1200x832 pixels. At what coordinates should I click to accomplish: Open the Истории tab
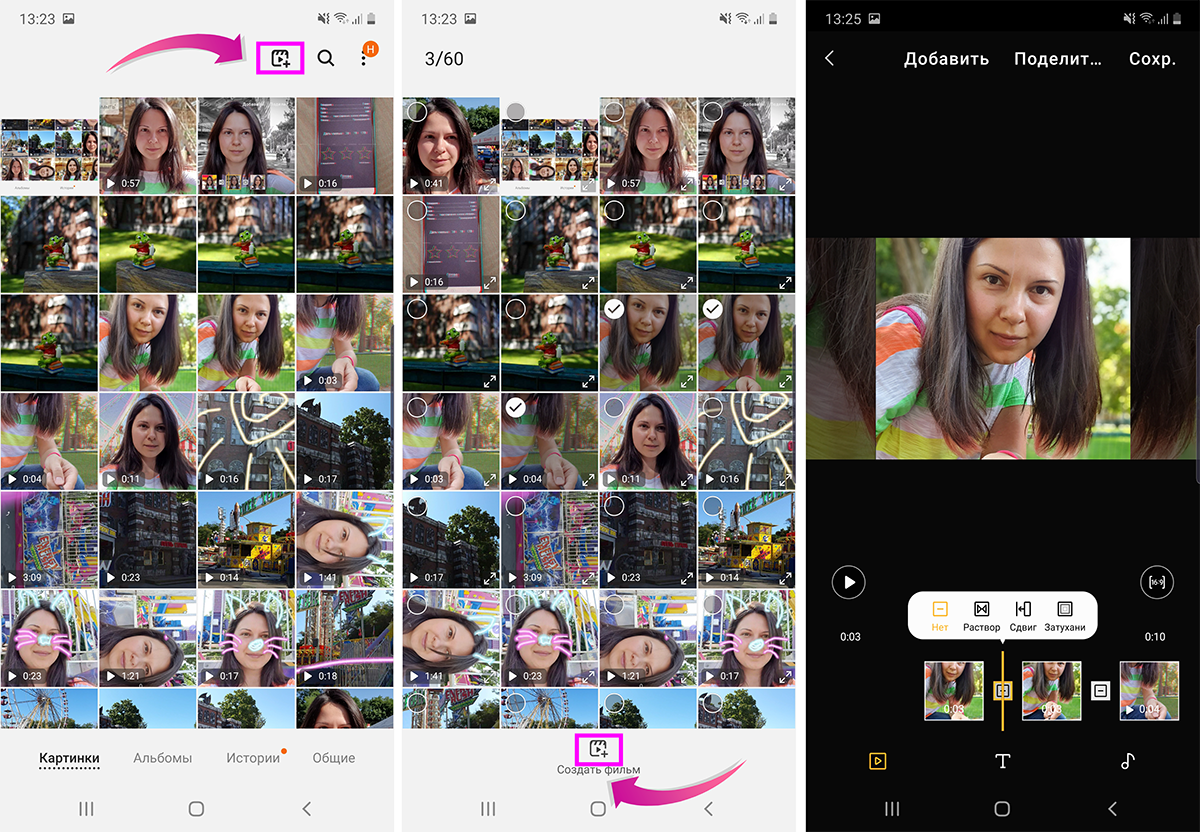coord(253,758)
